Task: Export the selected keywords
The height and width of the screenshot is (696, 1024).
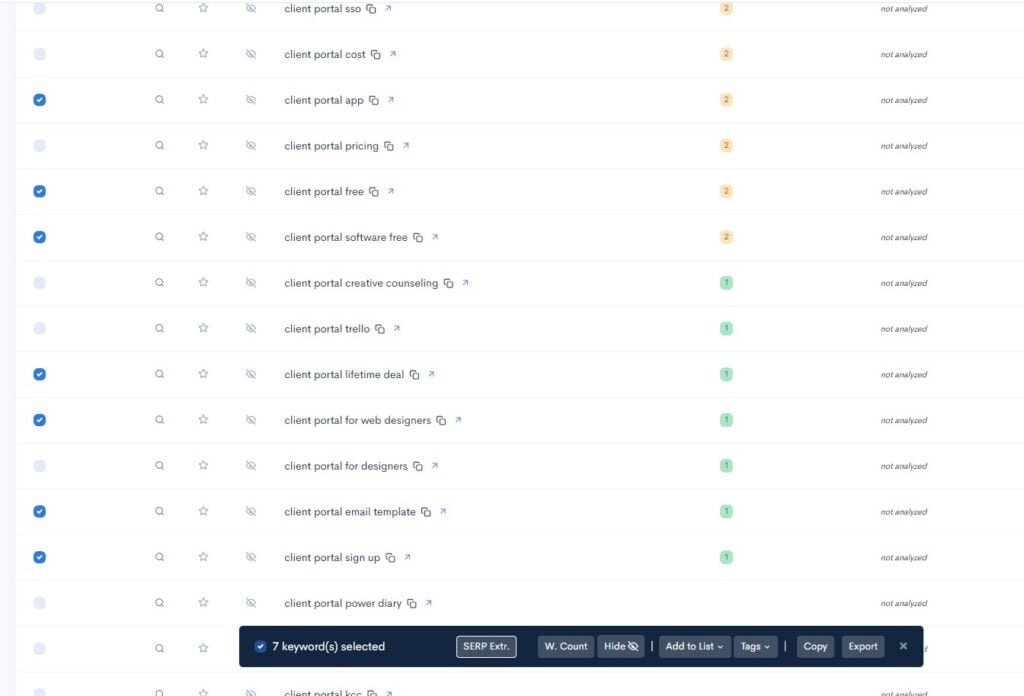Action: click(862, 646)
